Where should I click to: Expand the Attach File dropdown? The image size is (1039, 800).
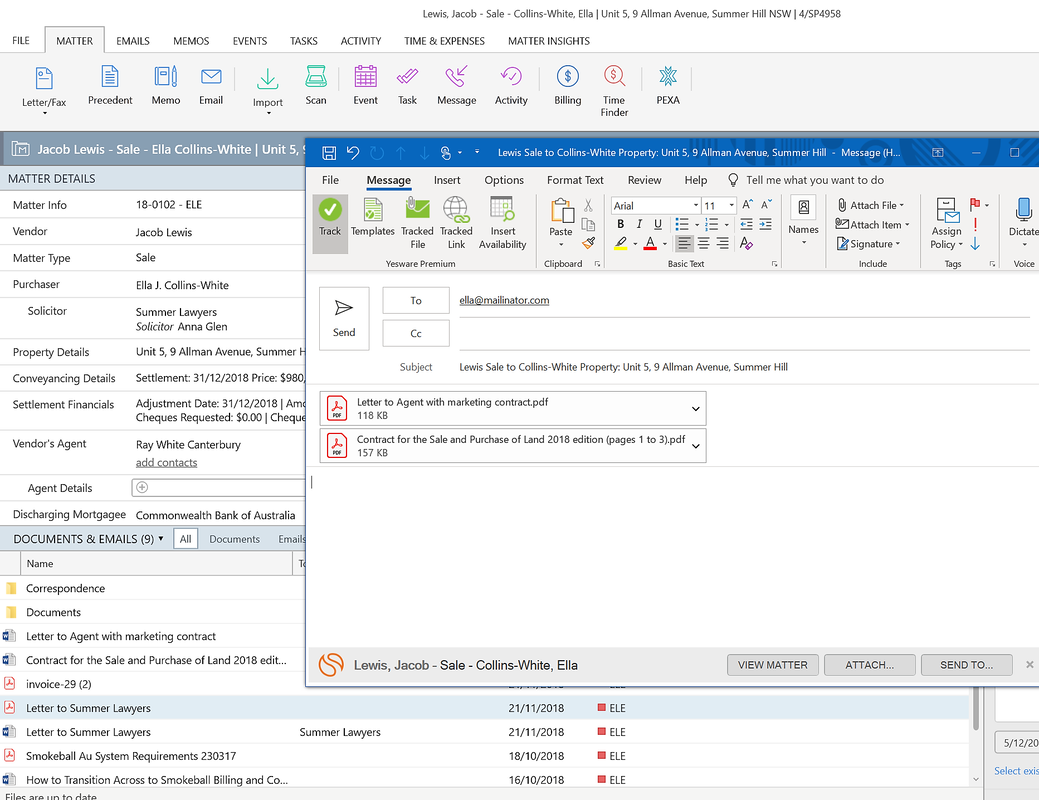coord(902,205)
